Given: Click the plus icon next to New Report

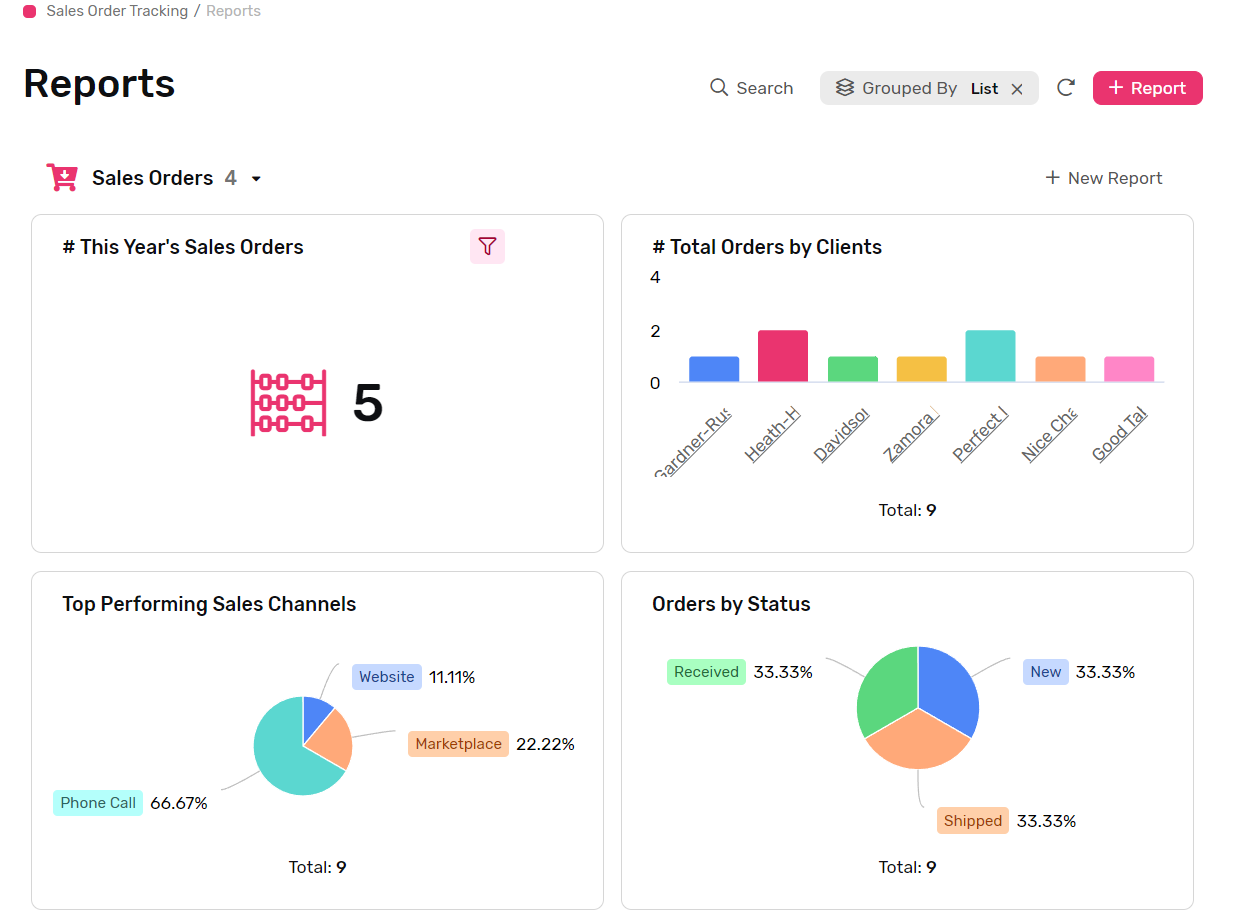Looking at the screenshot, I should (1052, 177).
